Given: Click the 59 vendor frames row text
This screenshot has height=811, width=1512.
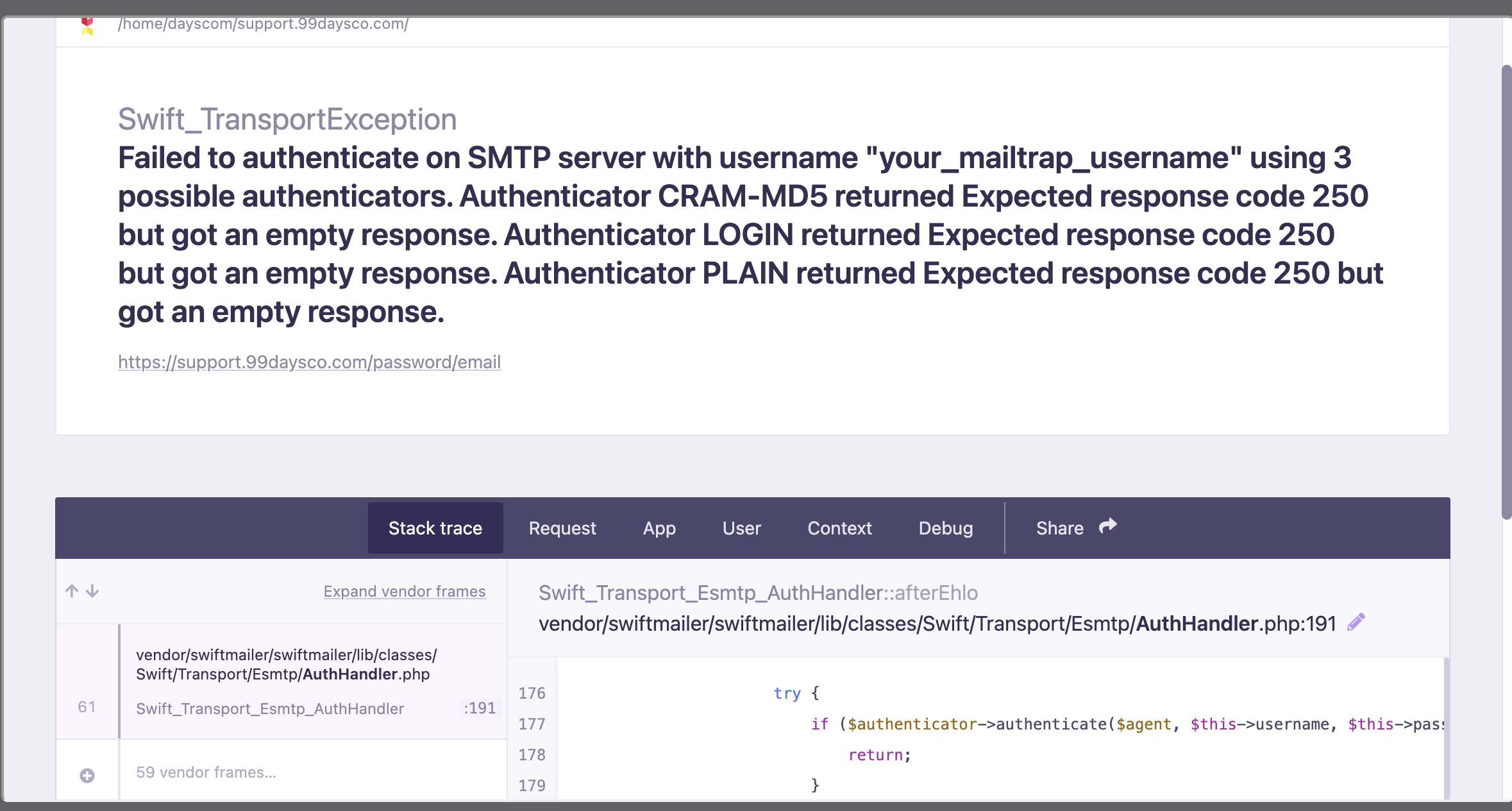Looking at the screenshot, I should tap(206, 772).
